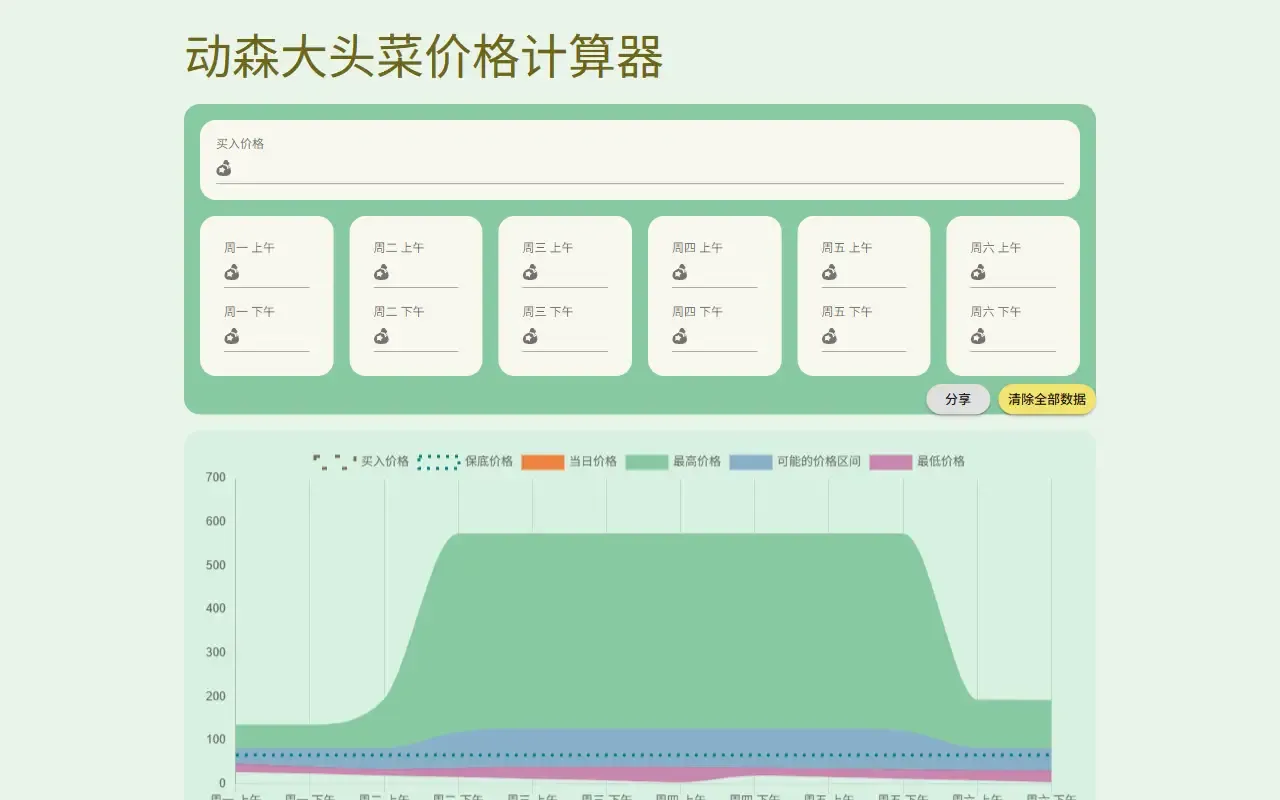Image resolution: width=1280 pixels, height=800 pixels.
Task: Toggle the 买入价格 legend dashed swatch
Action: 335,462
